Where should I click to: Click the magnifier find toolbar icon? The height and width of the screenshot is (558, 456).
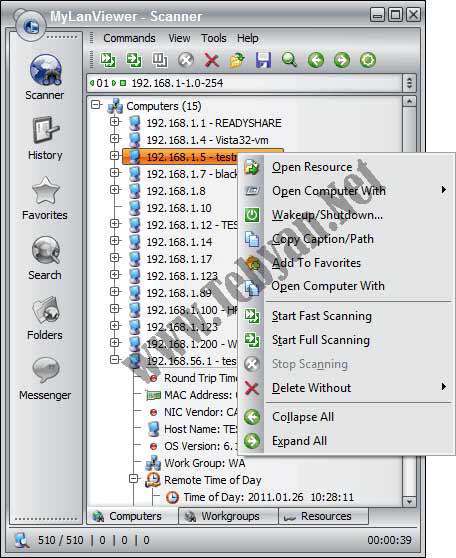tap(289, 60)
